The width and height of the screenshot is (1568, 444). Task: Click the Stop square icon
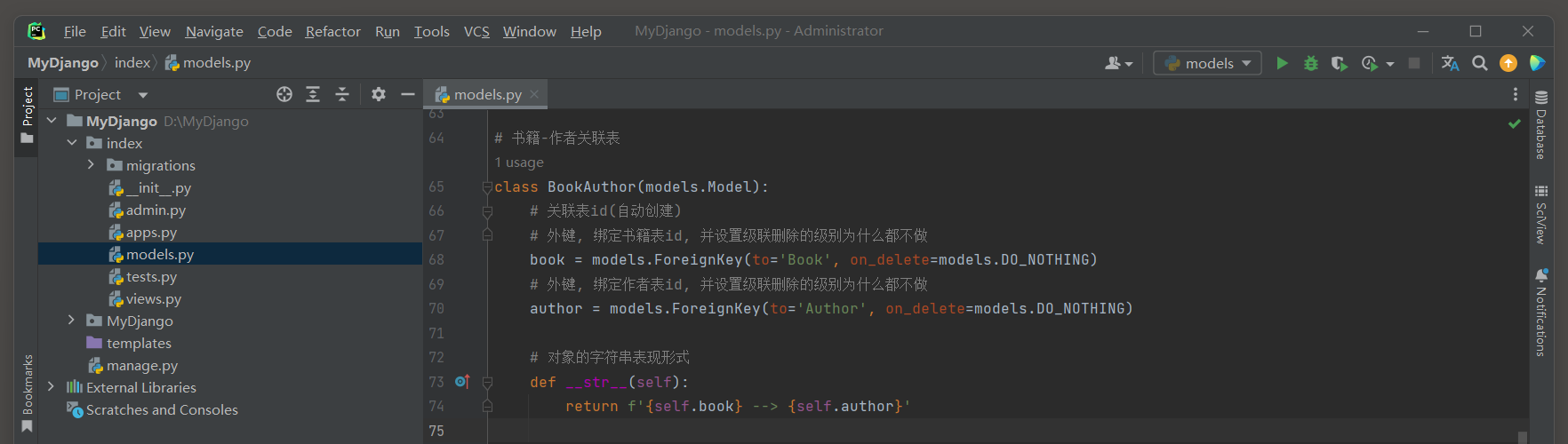coord(1414,63)
